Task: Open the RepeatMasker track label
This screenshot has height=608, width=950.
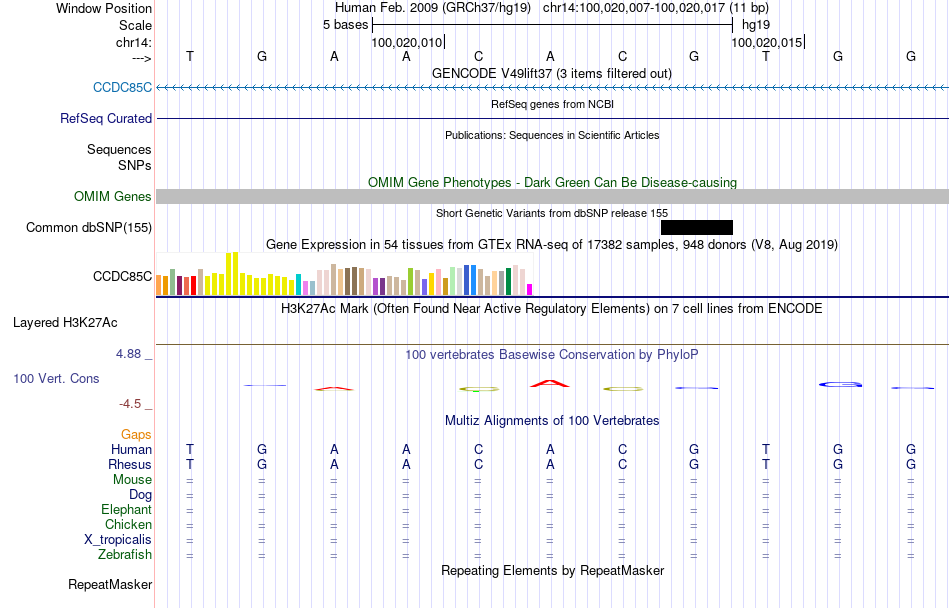Action: coord(110,584)
